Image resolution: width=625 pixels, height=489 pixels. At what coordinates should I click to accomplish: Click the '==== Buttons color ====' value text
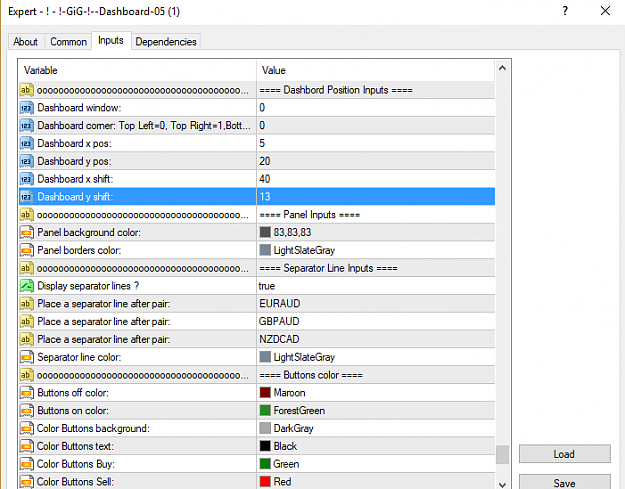pyautogui.click(x=311, y=375)
